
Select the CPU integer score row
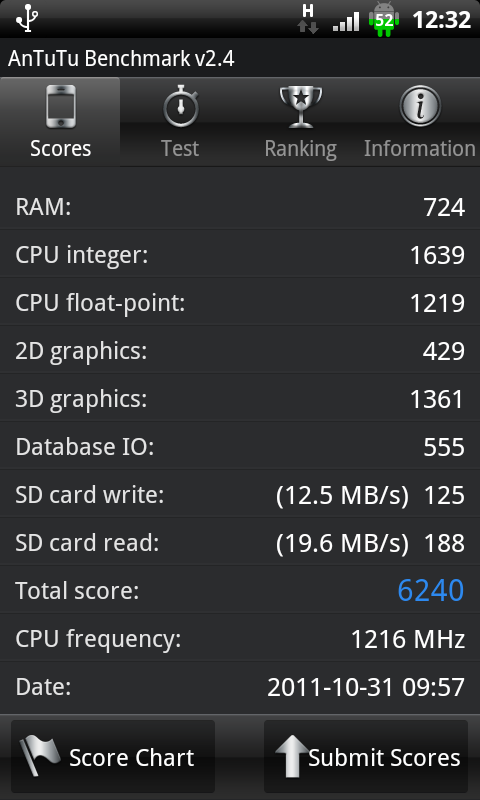click(x=240, y=255)
